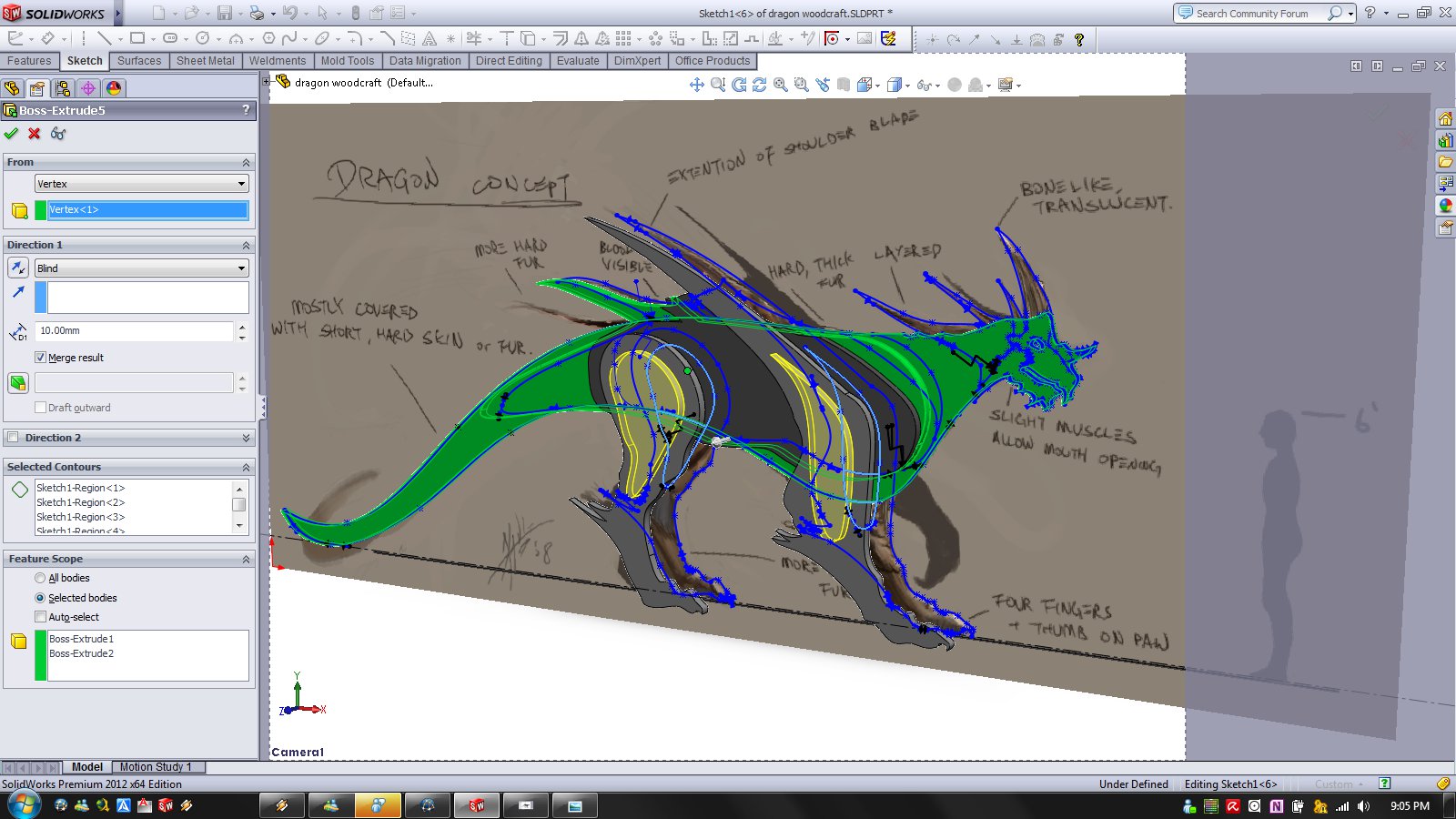Open the Evaluate tab
This screenshot has height=819, width=1456.
coord(578,61)
